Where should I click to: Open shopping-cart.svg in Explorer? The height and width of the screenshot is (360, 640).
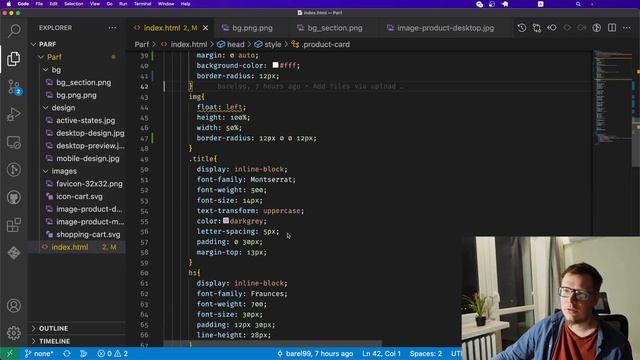coord(88,234)
